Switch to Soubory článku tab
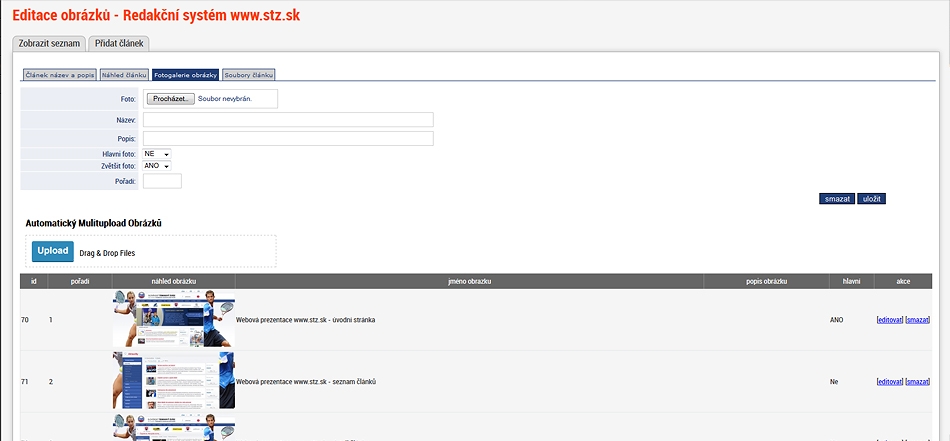Viewport: 950px width, 441px height. click(x=248, y=75)
